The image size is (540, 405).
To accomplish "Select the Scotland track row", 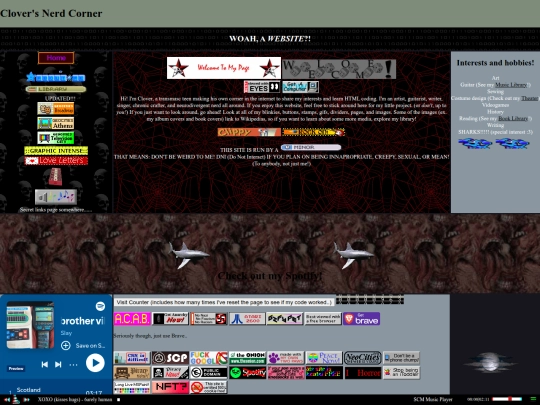I will [56, 391].
